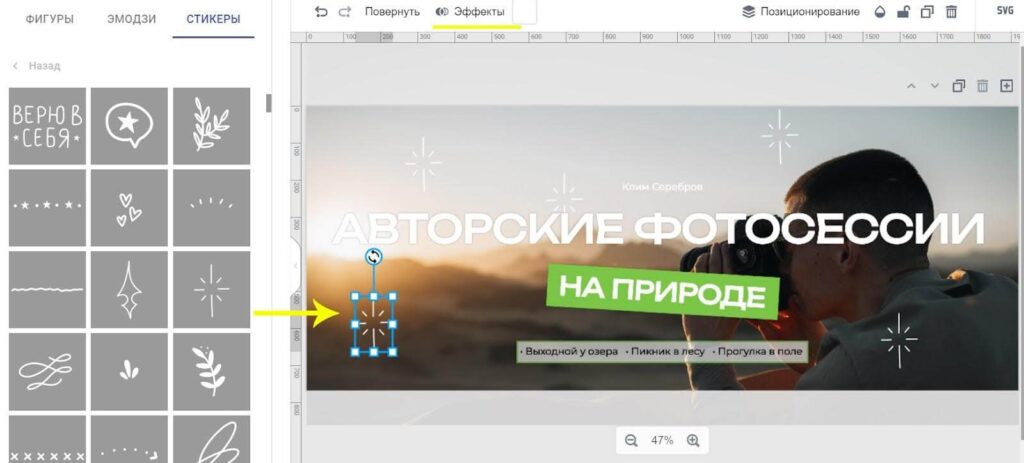The width and height of the screenshot is (1024, 463).
Task: Pick the row of dots and stars sticker
Action: 47,208
